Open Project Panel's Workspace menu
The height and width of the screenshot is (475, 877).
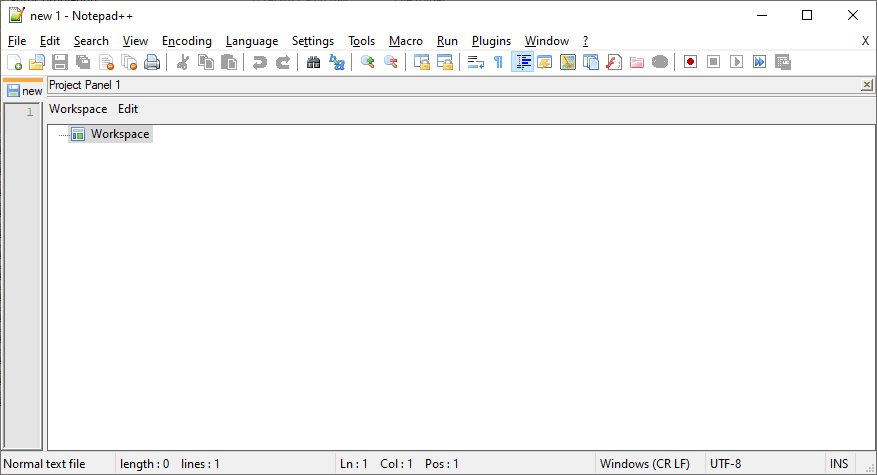tap(78, 109)
